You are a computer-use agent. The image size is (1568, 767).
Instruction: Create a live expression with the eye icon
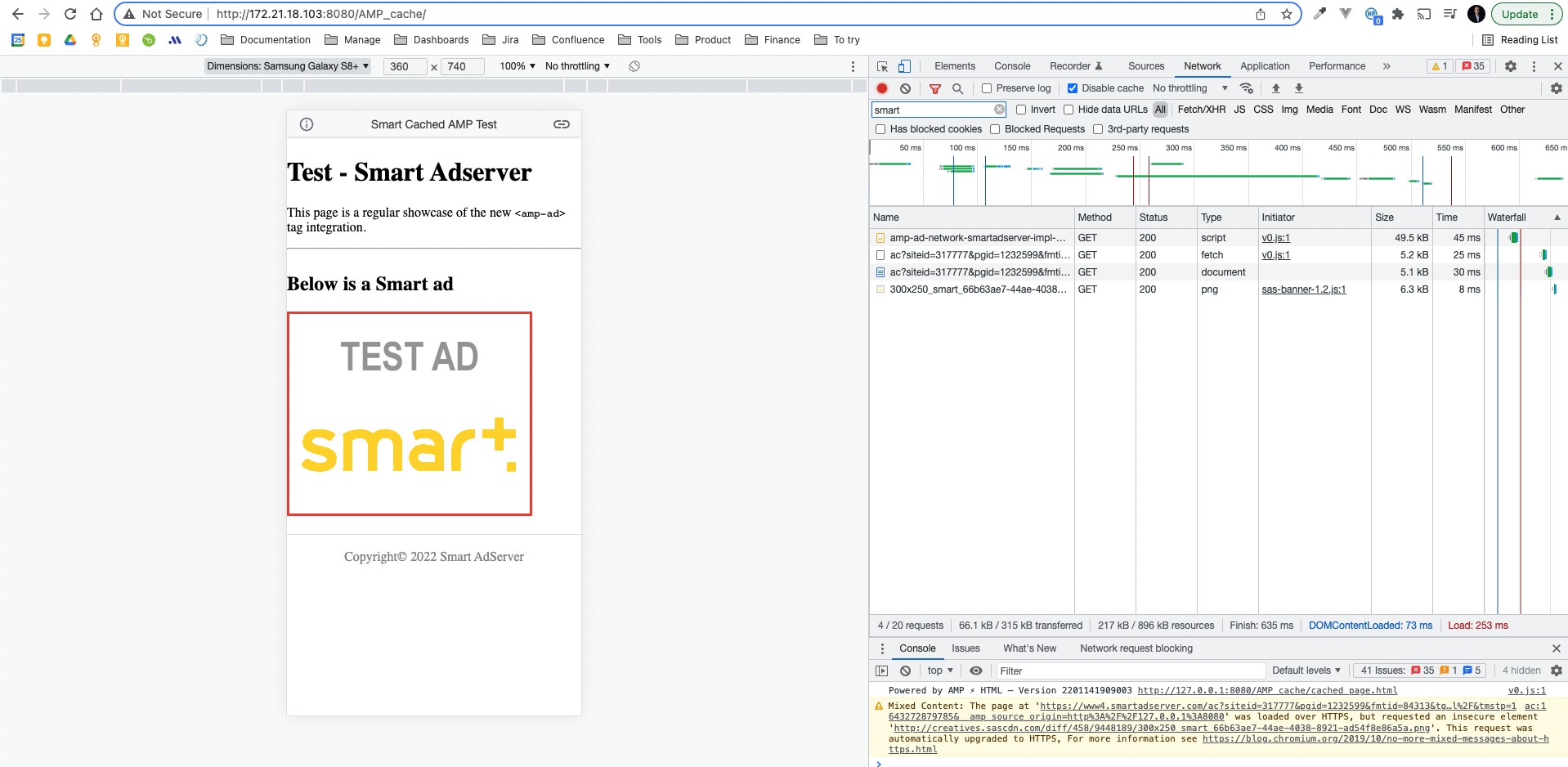[x=976, y=671]
